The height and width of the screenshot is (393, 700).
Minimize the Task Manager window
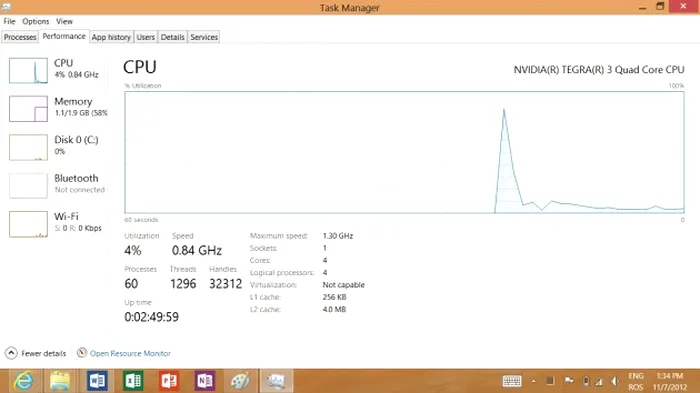coord(642,7)
